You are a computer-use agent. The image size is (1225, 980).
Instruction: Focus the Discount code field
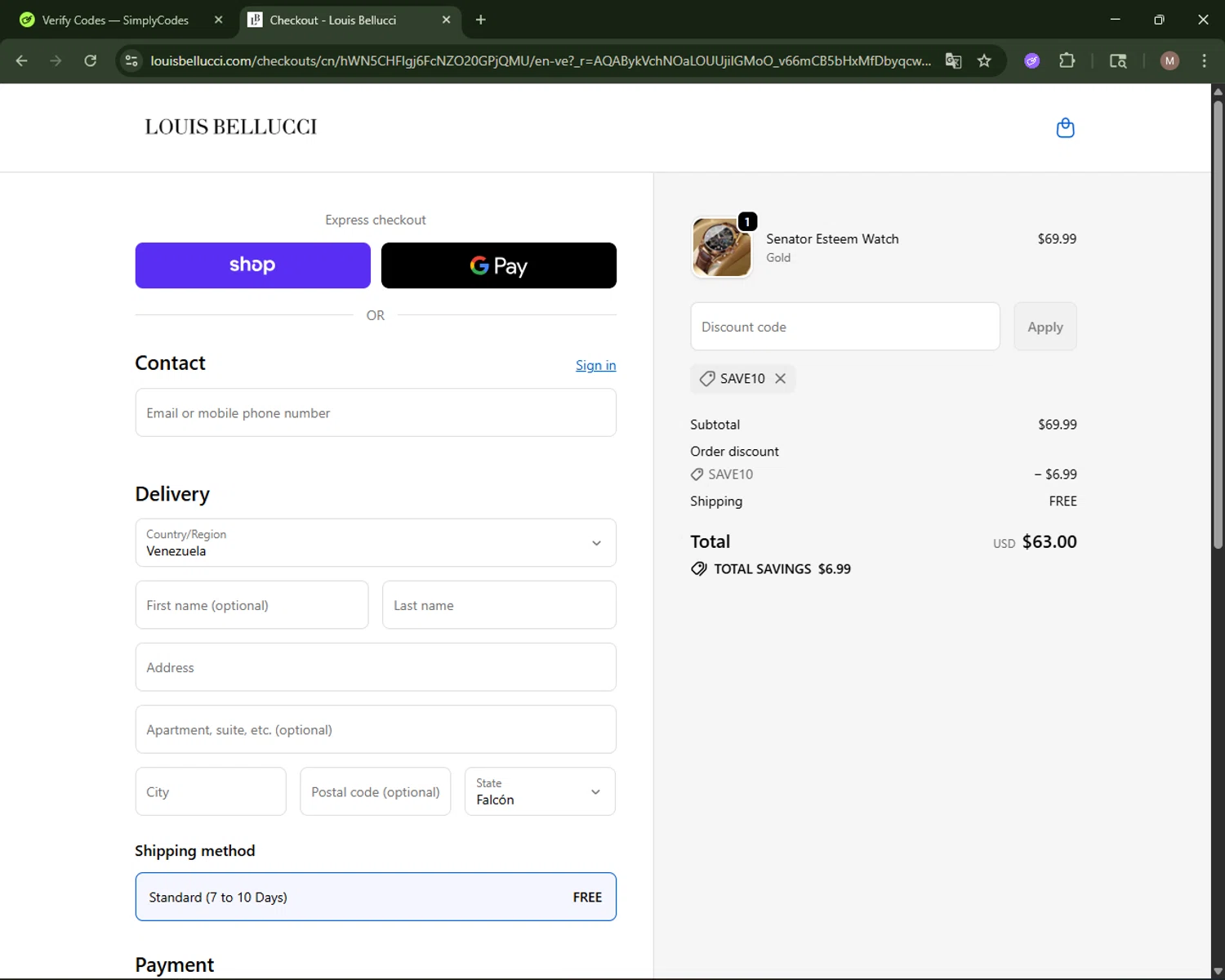tap(845, 327)
